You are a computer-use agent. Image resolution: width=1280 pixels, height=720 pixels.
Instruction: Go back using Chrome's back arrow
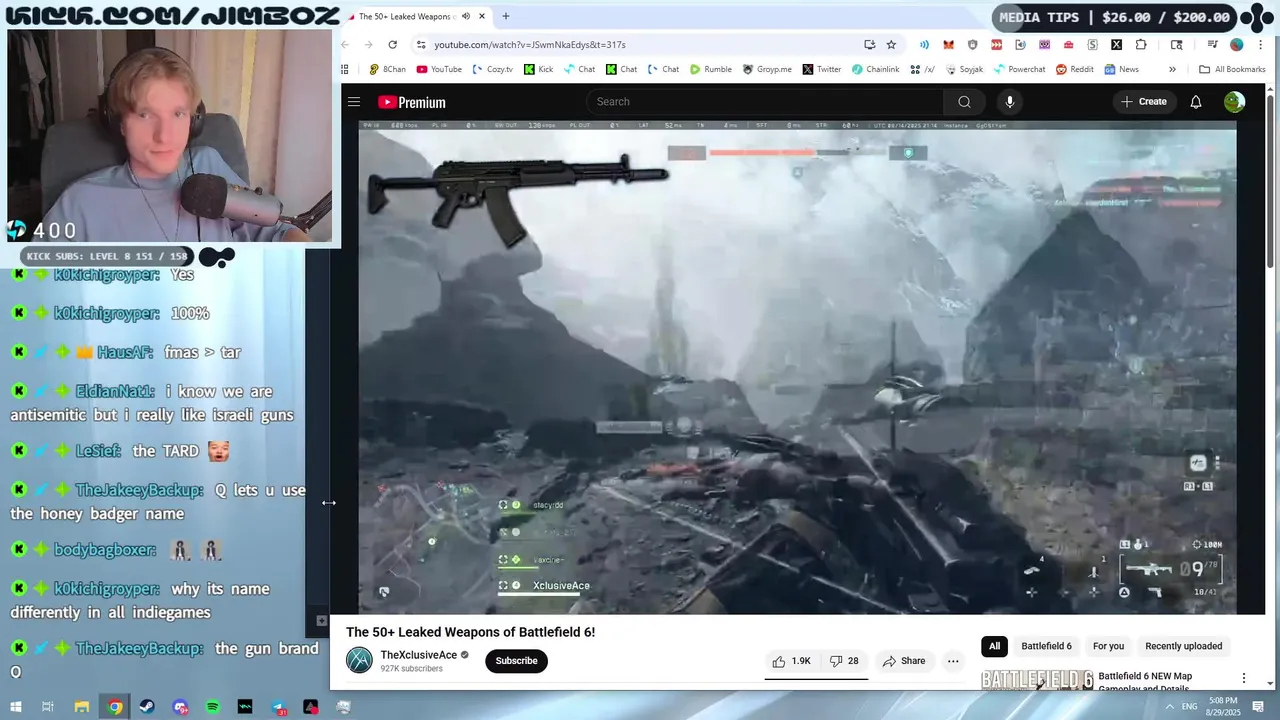click(345, 45)
